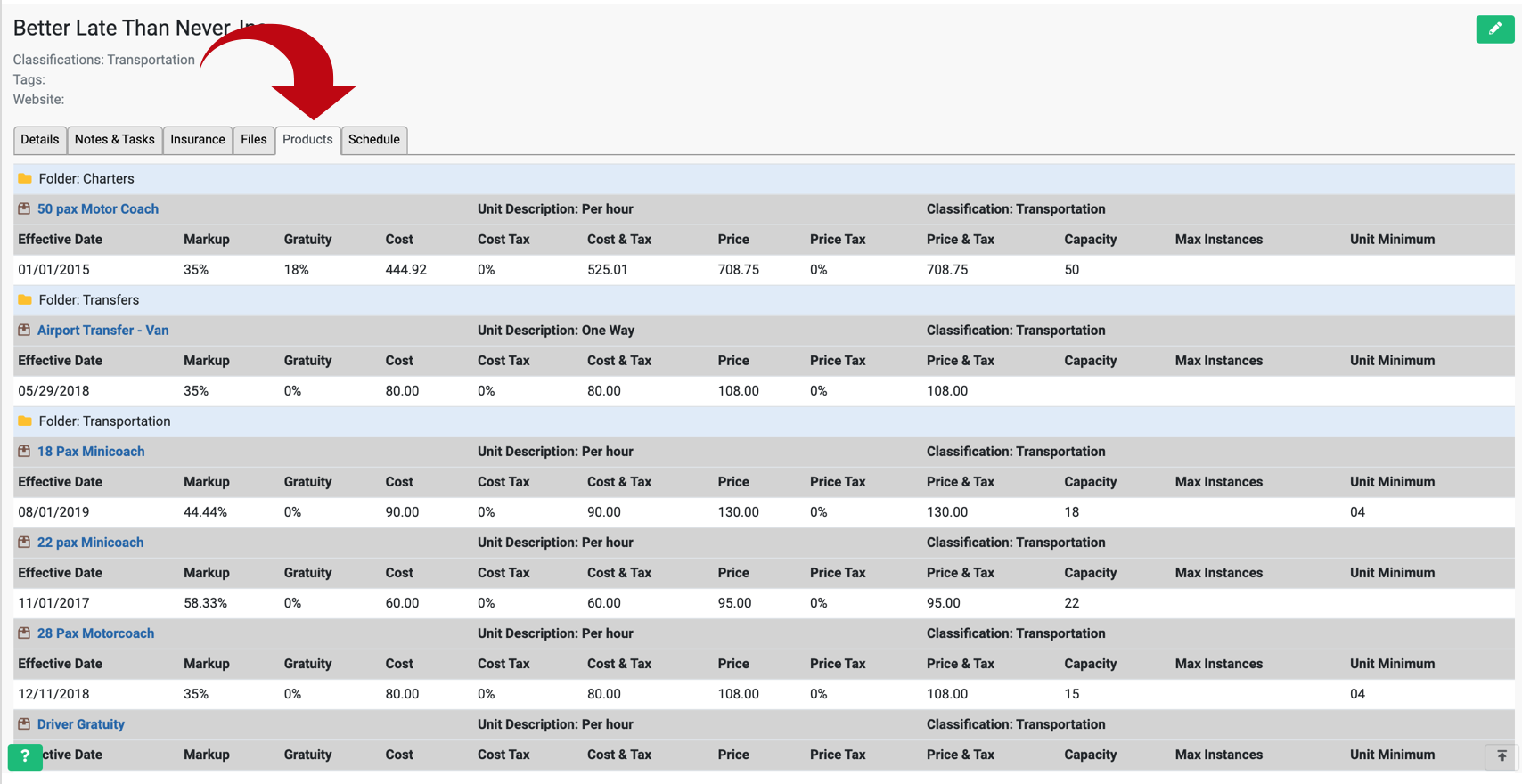Open the Airport Transfer - Van link
The image size is (1522, 784).
point(103,330)
